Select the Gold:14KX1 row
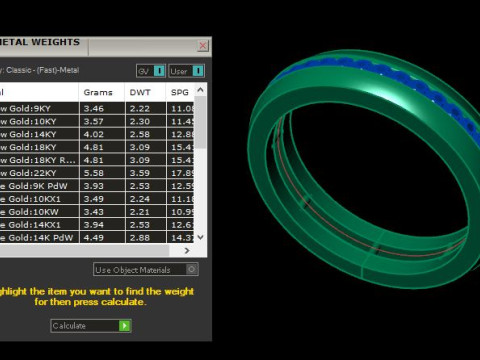 pos(97,225)
